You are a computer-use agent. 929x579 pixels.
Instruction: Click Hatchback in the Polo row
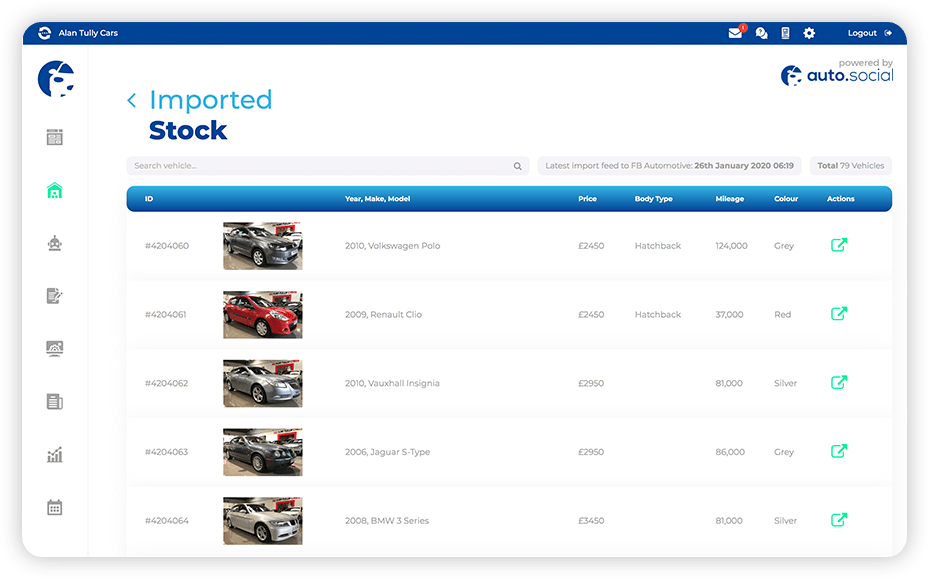pos(658,246)
